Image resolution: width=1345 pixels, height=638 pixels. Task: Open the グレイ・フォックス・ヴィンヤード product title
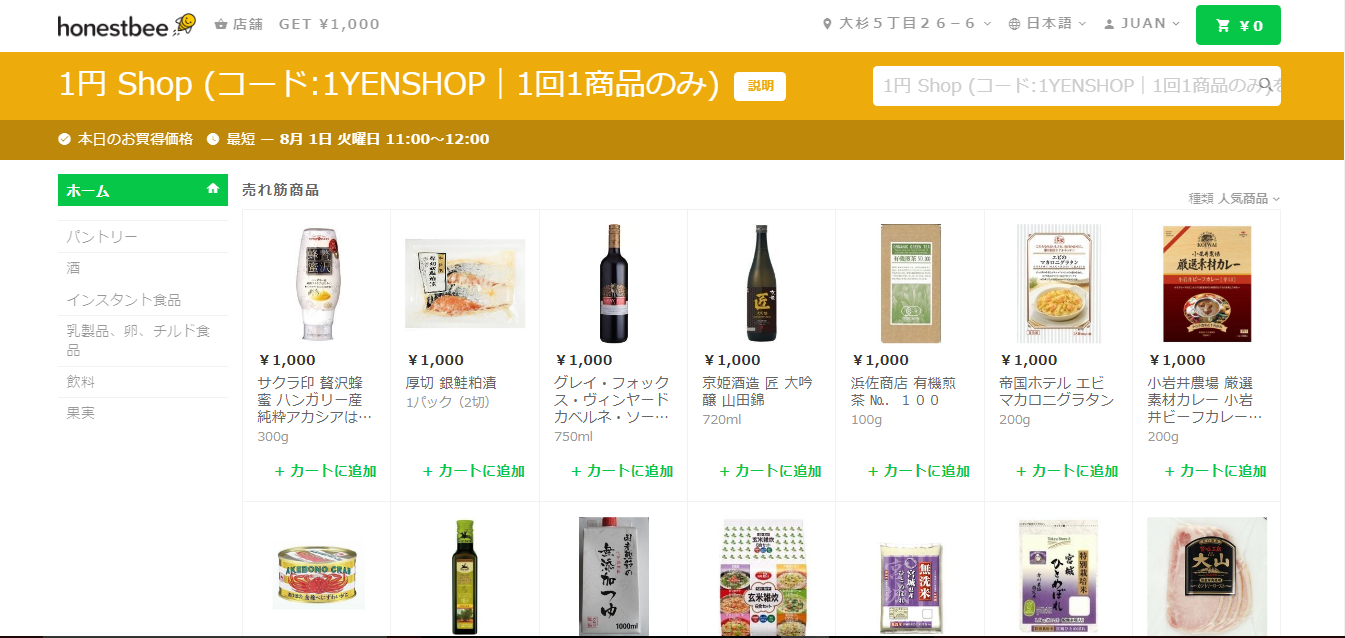(612, 399)
